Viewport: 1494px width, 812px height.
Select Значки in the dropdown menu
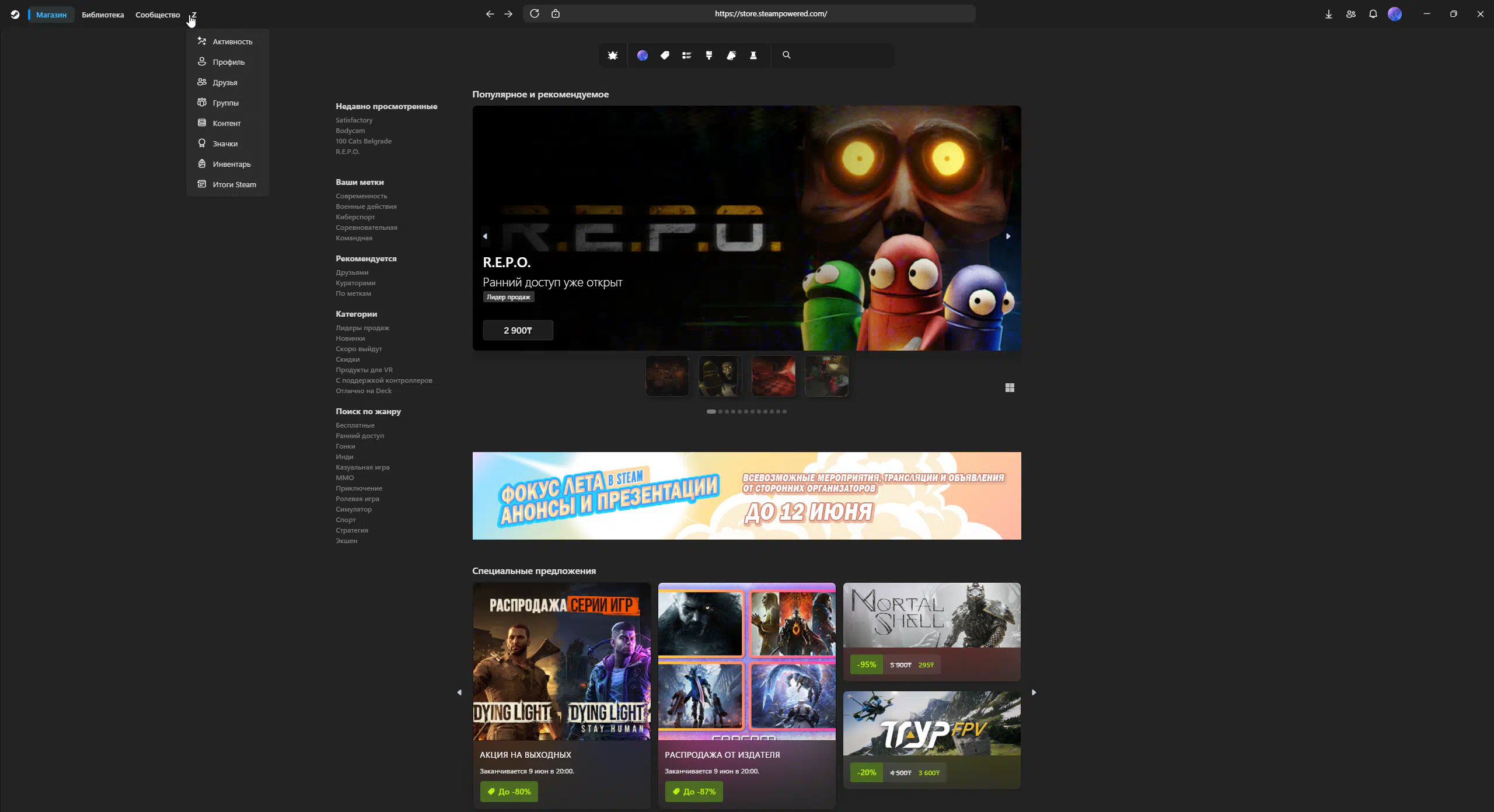(x=228, y=143)
